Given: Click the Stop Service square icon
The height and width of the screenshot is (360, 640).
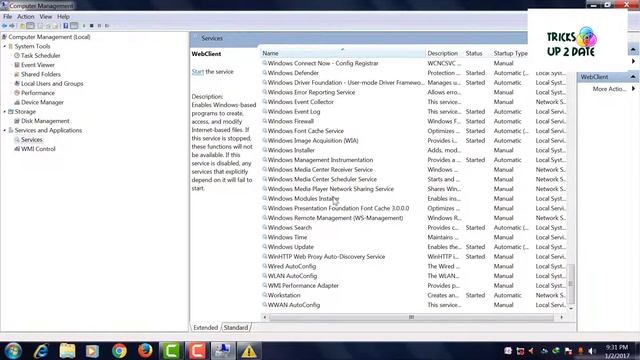Looking at the screenshot, I should coord(92,26).
